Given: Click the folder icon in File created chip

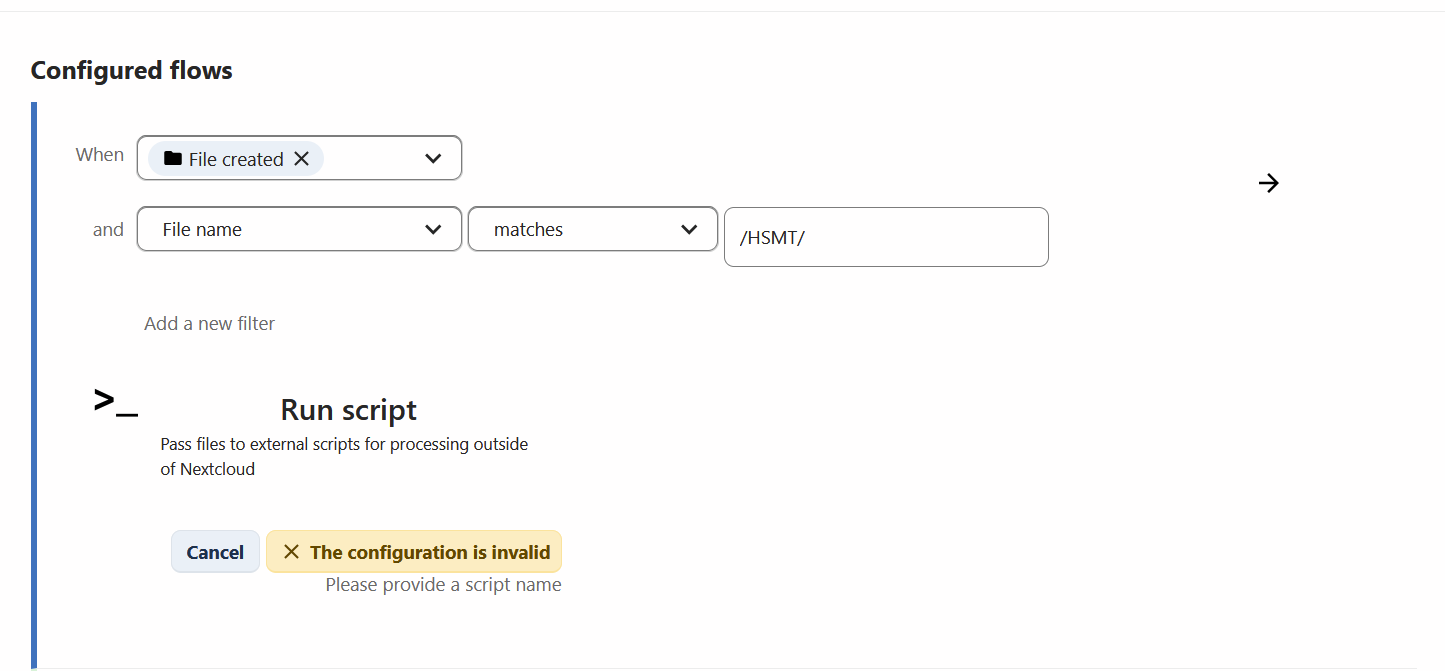Looking at the screenshot, I should (x=173, y=159).
